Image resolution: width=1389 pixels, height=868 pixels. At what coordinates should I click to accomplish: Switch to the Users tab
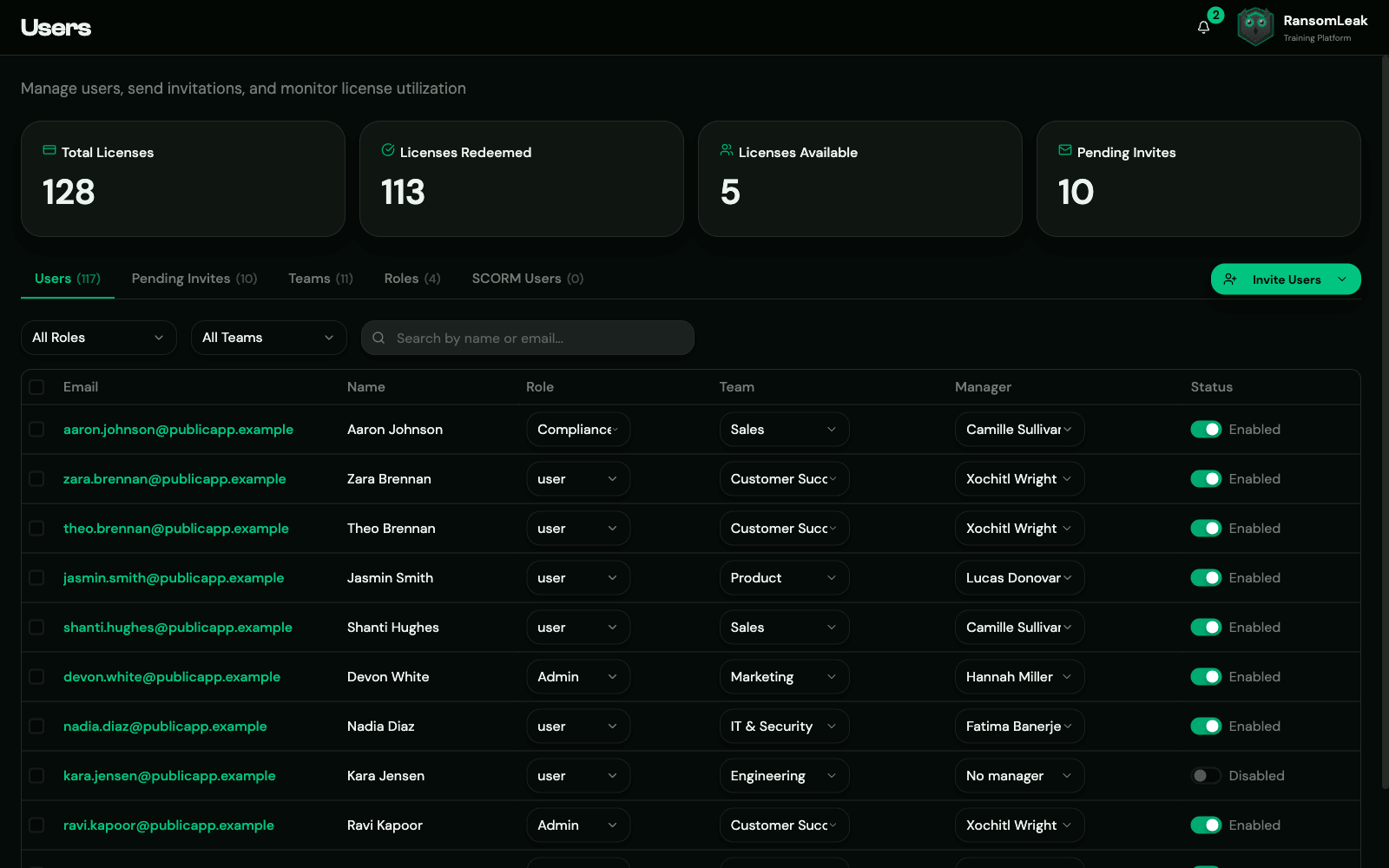click(x=68, y=279)
